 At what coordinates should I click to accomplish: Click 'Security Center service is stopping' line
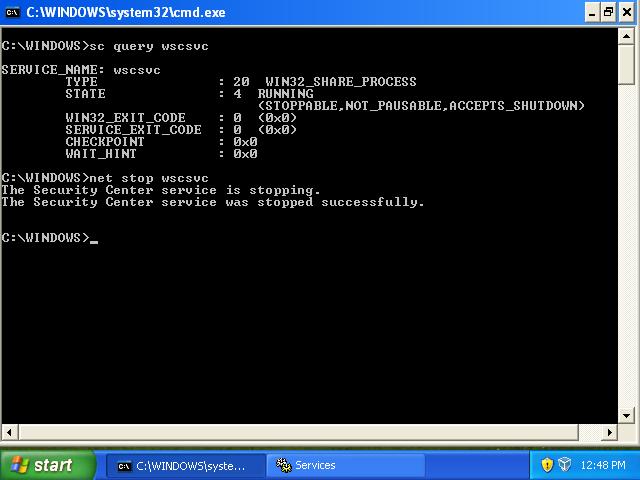point(161,190)
